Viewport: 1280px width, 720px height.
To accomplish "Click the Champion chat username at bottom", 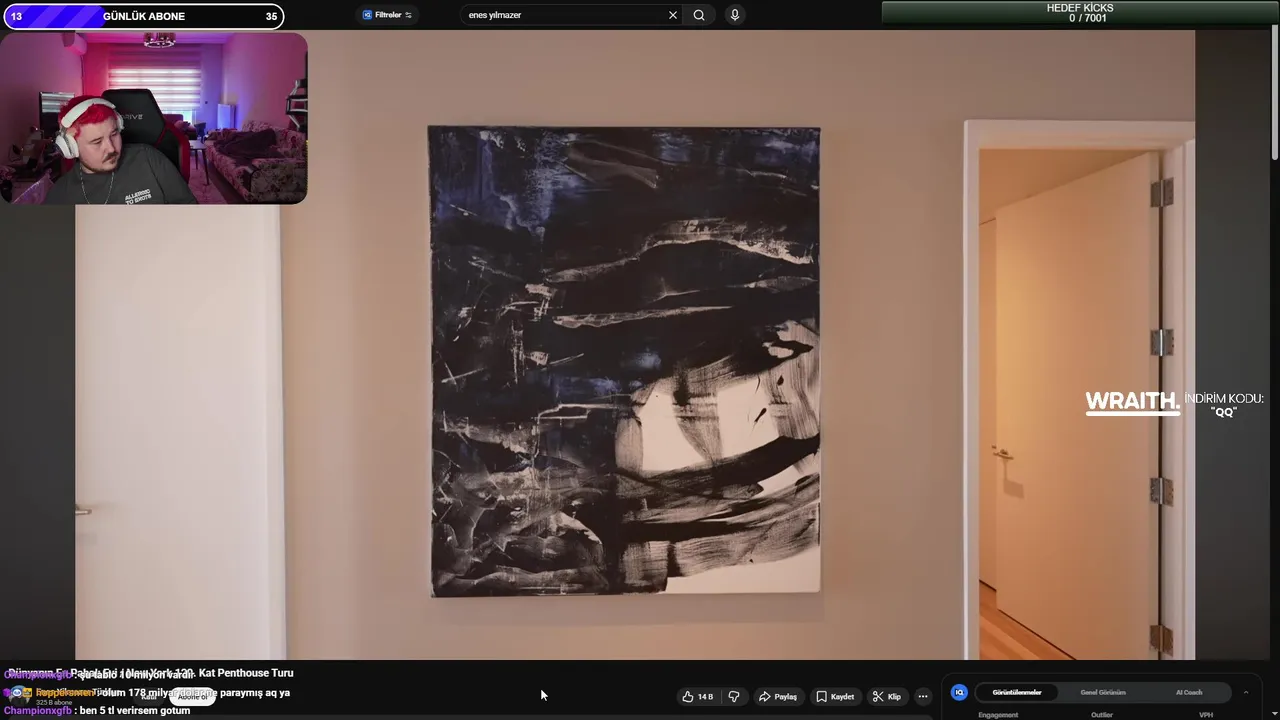I will (x=38, y=711).
